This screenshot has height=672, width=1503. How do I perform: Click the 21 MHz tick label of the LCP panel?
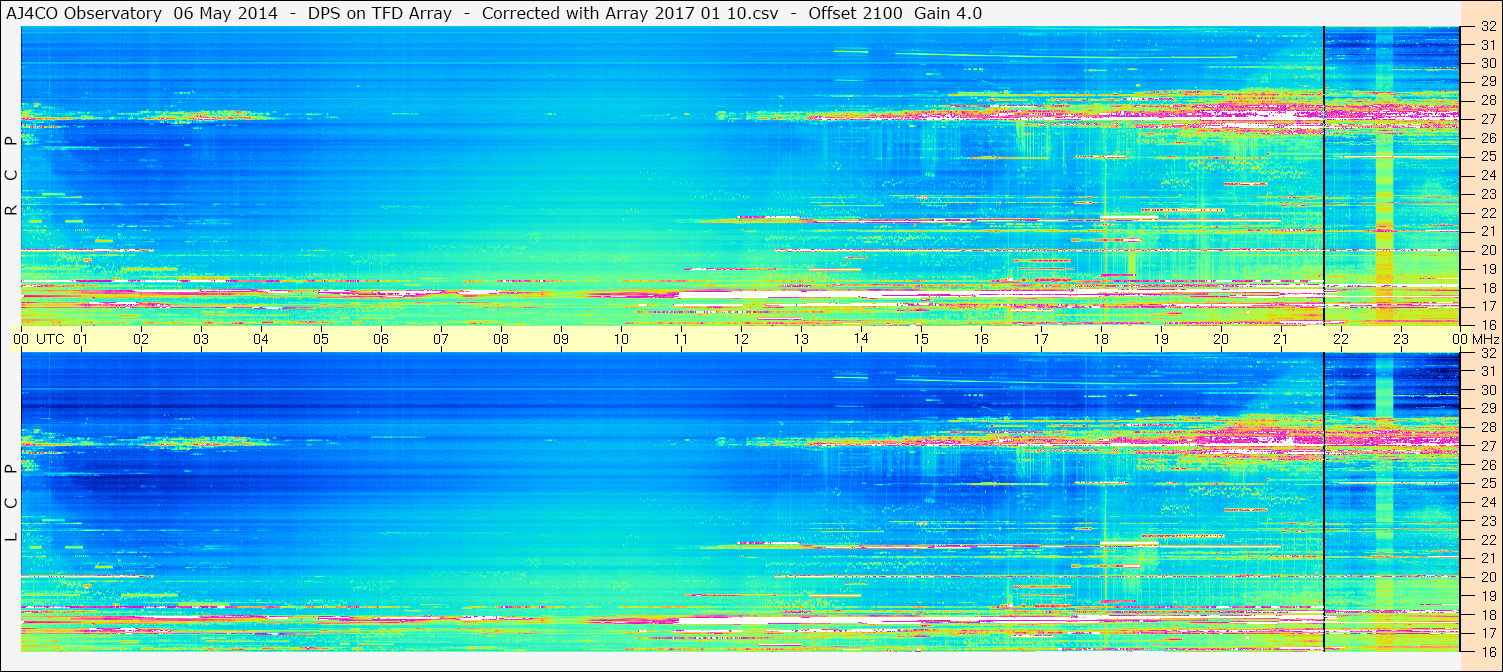point(1488,558)
